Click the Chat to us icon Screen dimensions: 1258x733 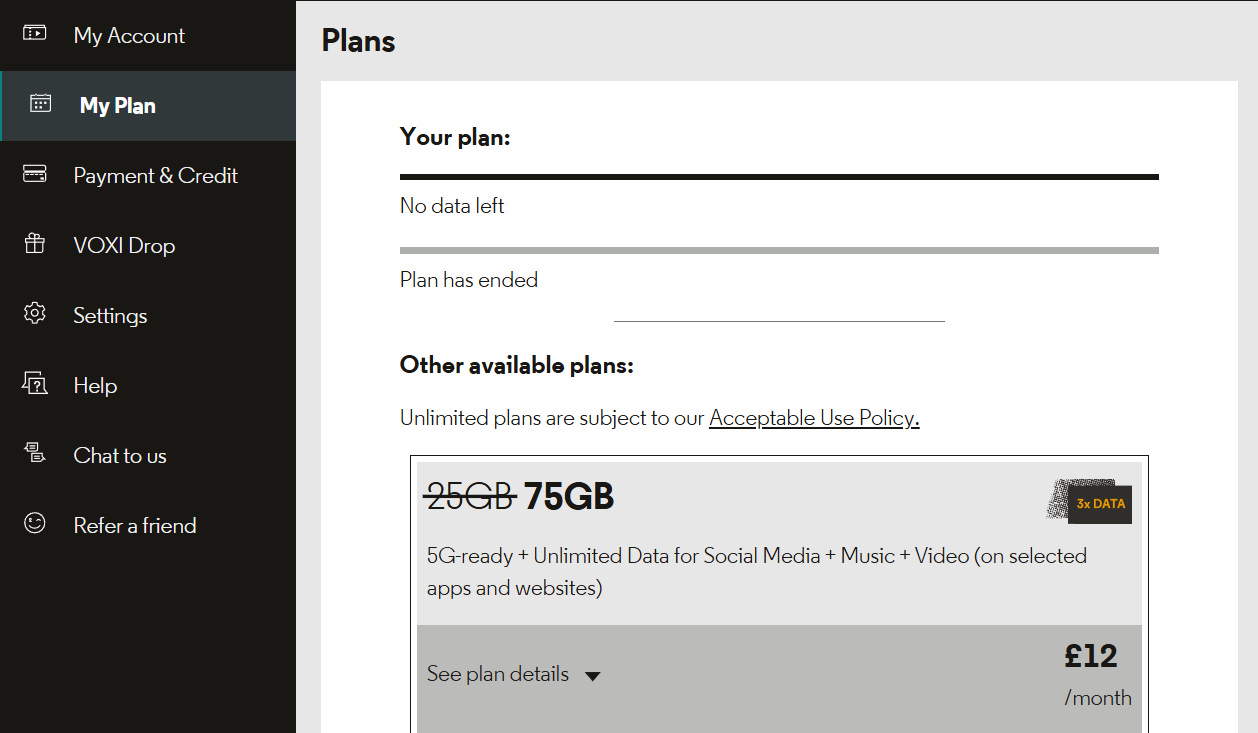pos(35,454)
